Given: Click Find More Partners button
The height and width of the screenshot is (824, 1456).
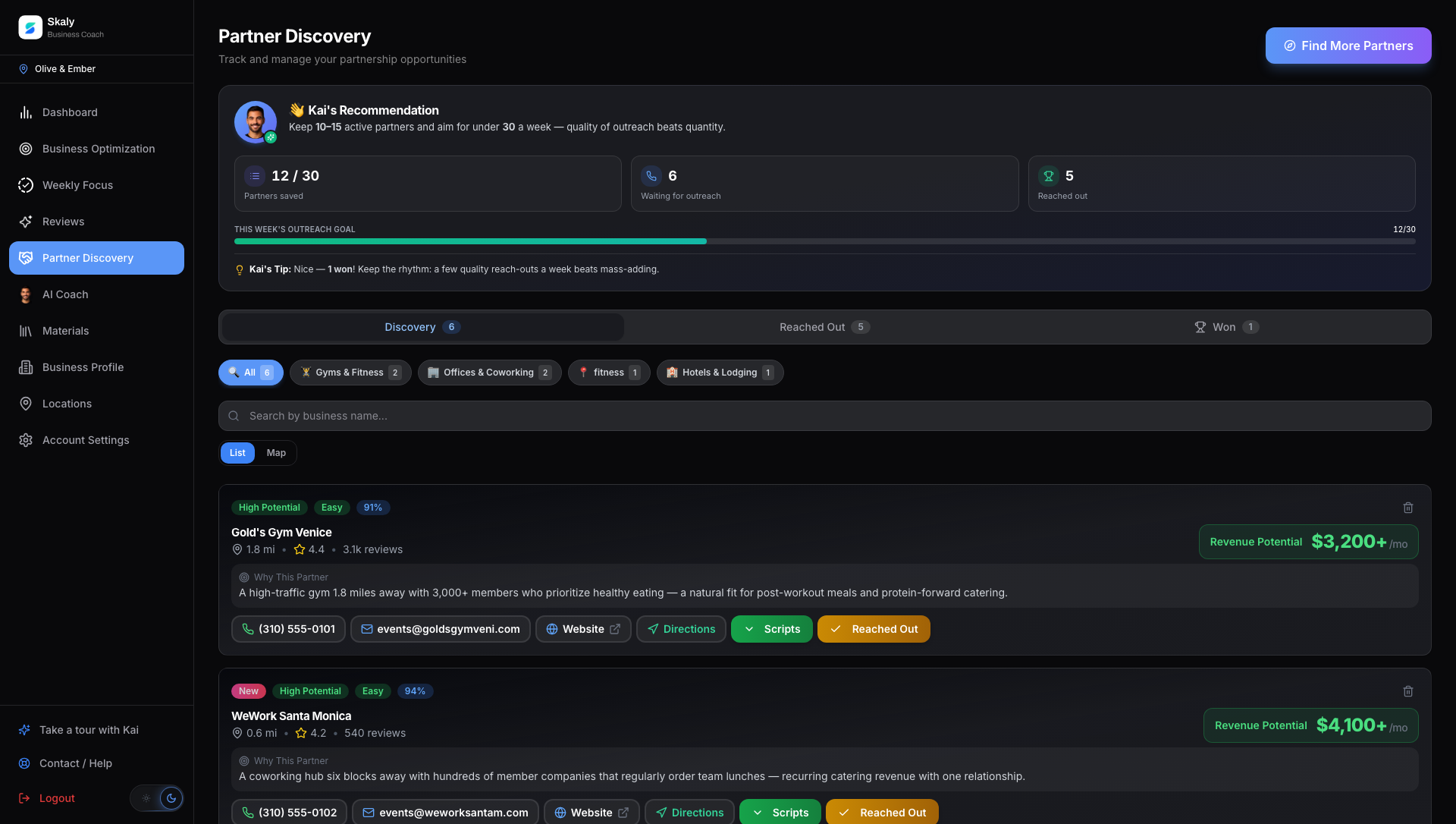Looking at the screenshot, I should click(x=1348, y=46).
